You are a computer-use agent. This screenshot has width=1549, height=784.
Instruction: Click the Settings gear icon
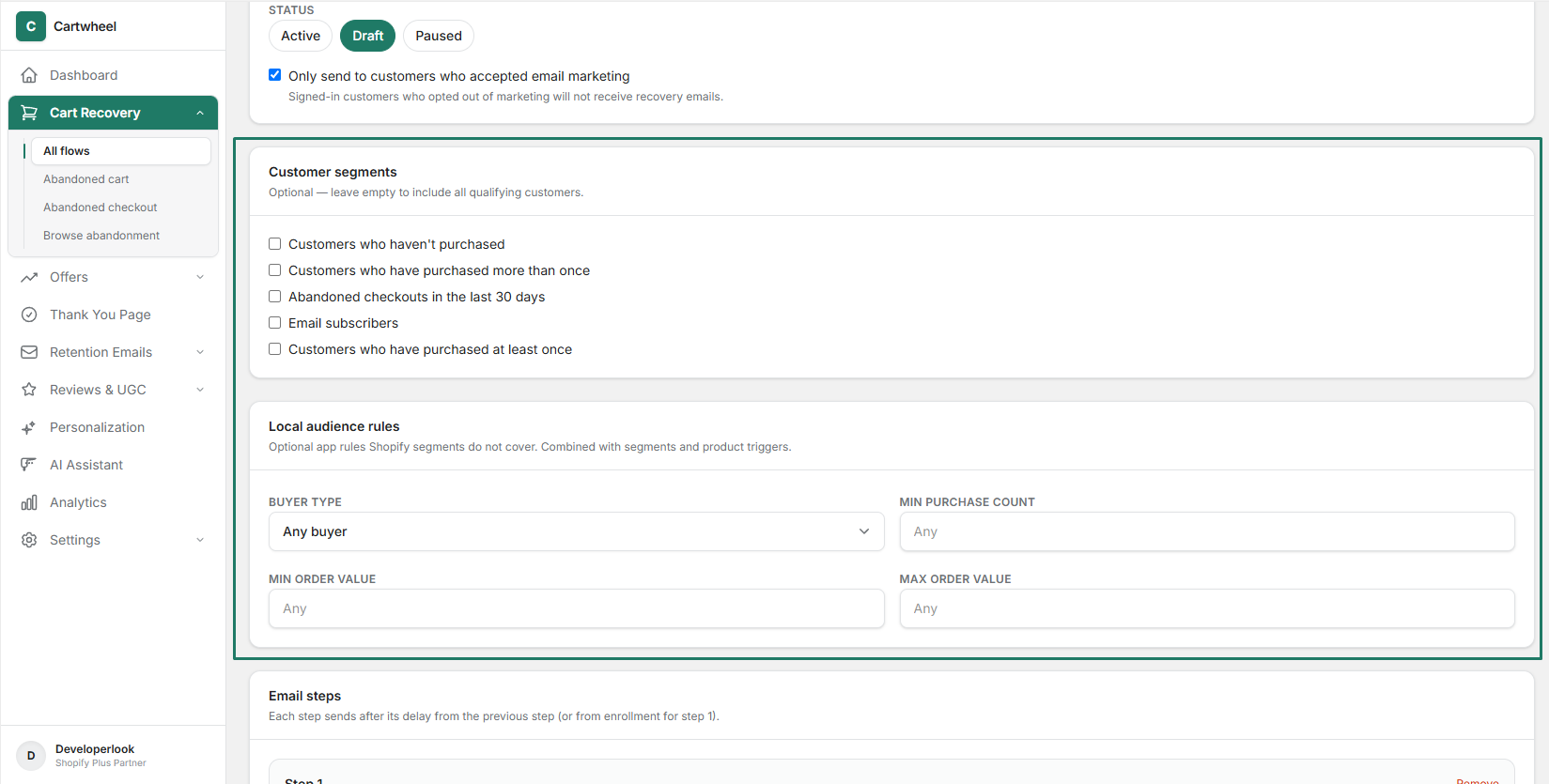29,540
